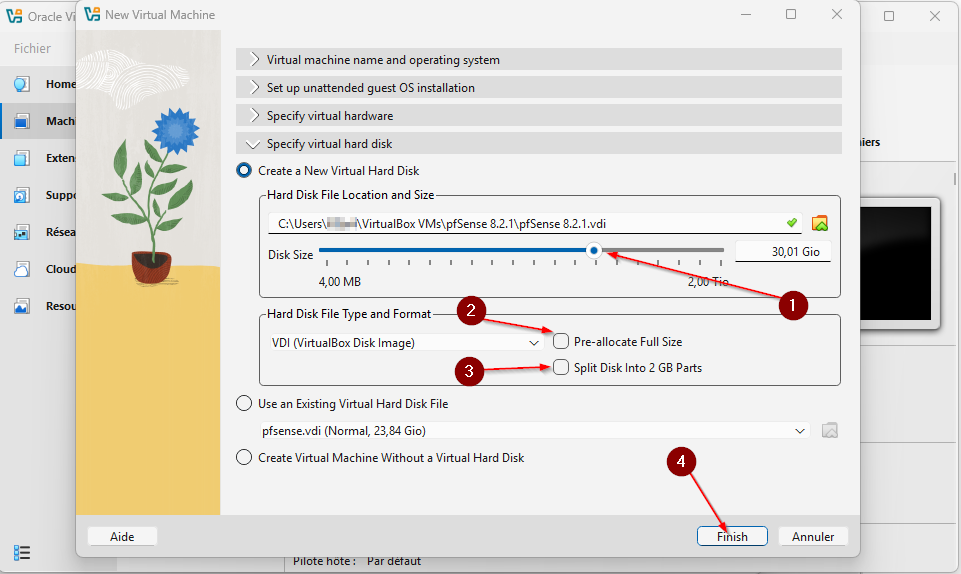Image resolution: width=961 pixels, height=574 pixels.
Task: Click the Home icon in sidebar
Action: [22, 84]
